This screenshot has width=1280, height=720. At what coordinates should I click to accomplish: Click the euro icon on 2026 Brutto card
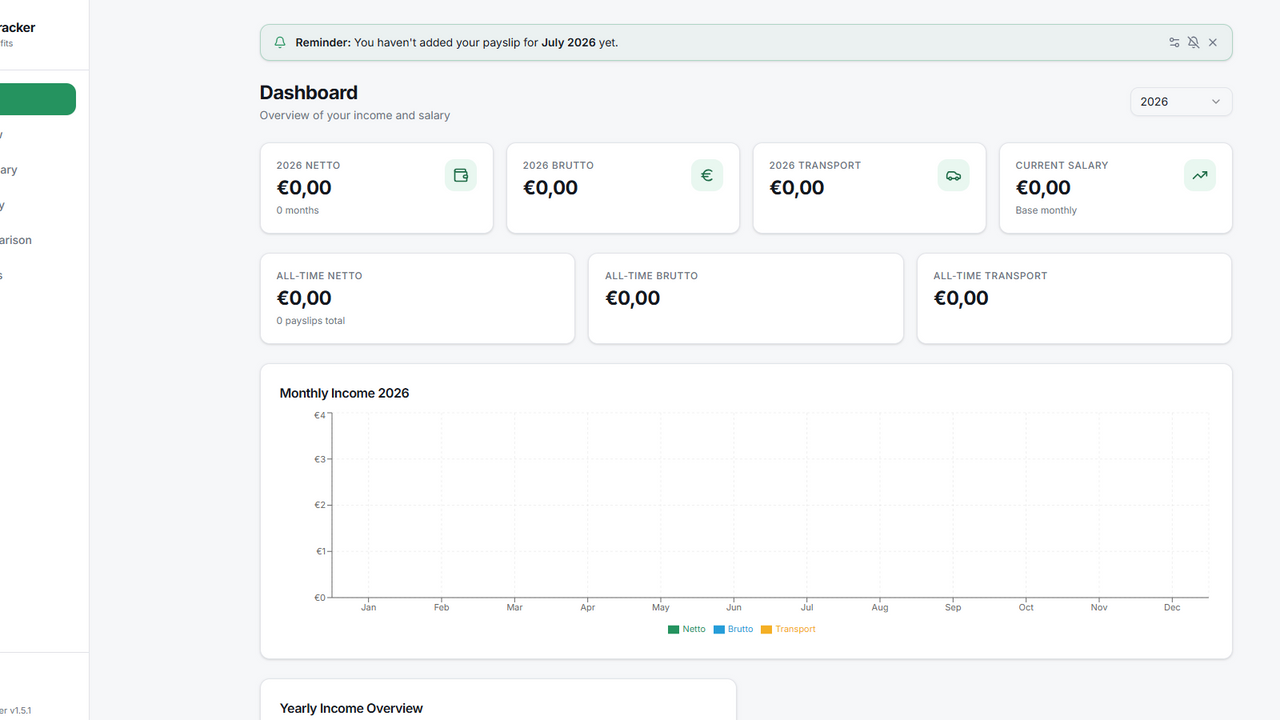coord(707,175)
